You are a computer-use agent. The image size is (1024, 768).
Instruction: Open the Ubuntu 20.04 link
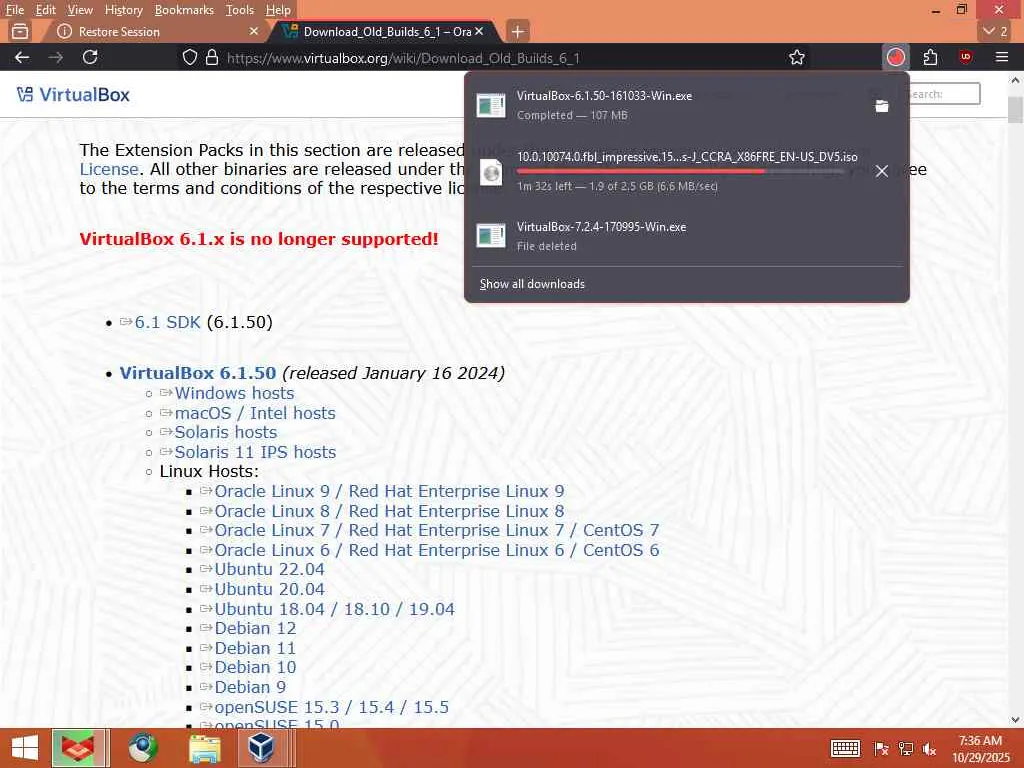(269, 589)
